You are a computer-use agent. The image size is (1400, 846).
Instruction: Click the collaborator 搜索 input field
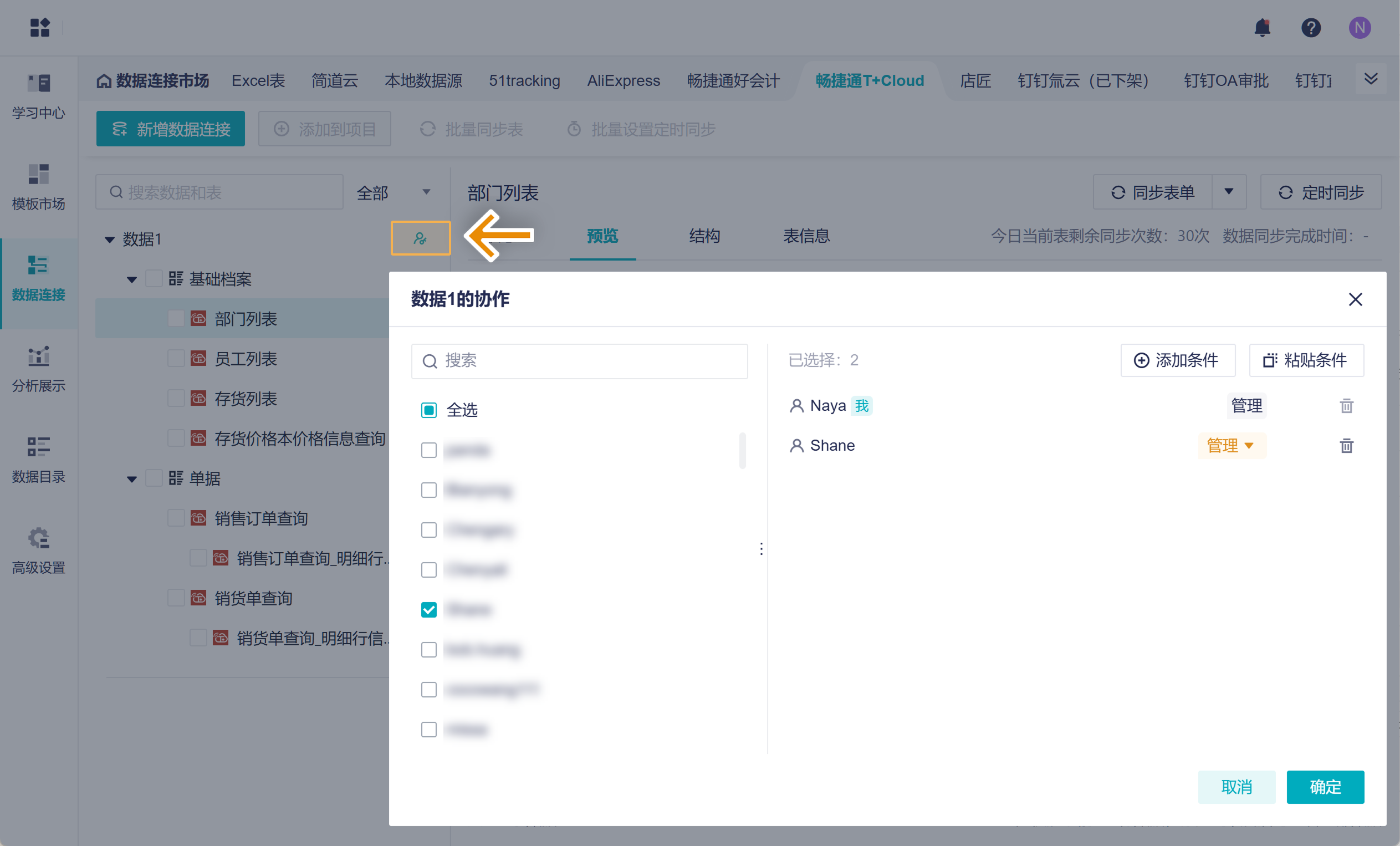click(x=580, y=361)
